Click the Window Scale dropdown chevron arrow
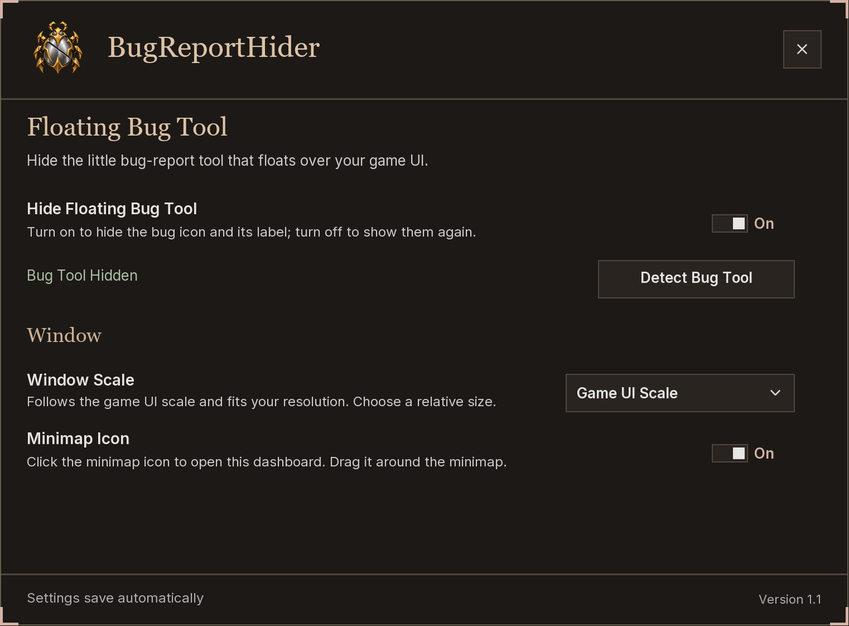The image size is (849, 626). click(x=775, y=393)
